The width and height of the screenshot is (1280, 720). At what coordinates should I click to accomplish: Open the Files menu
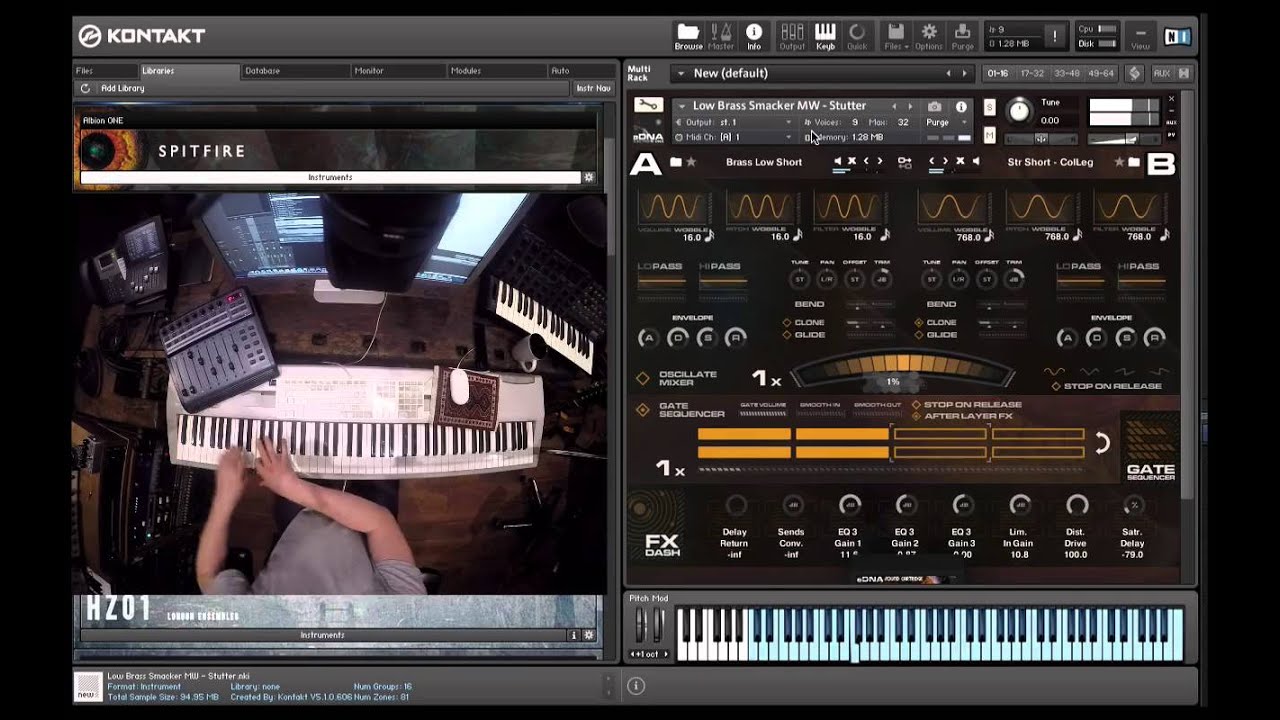[896, 36]
